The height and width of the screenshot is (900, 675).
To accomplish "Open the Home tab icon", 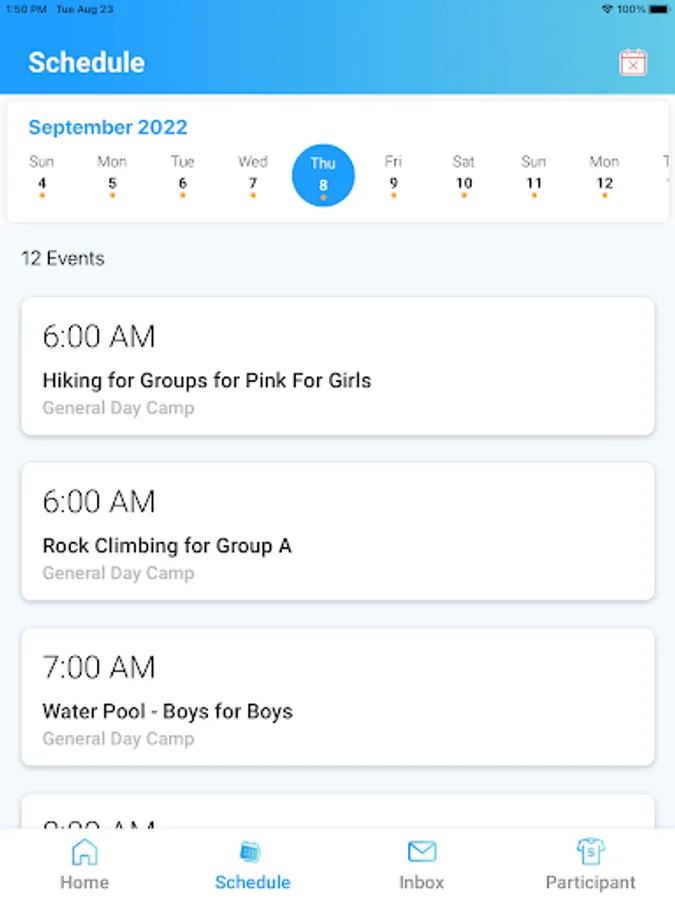I will (x=85, y=852).
